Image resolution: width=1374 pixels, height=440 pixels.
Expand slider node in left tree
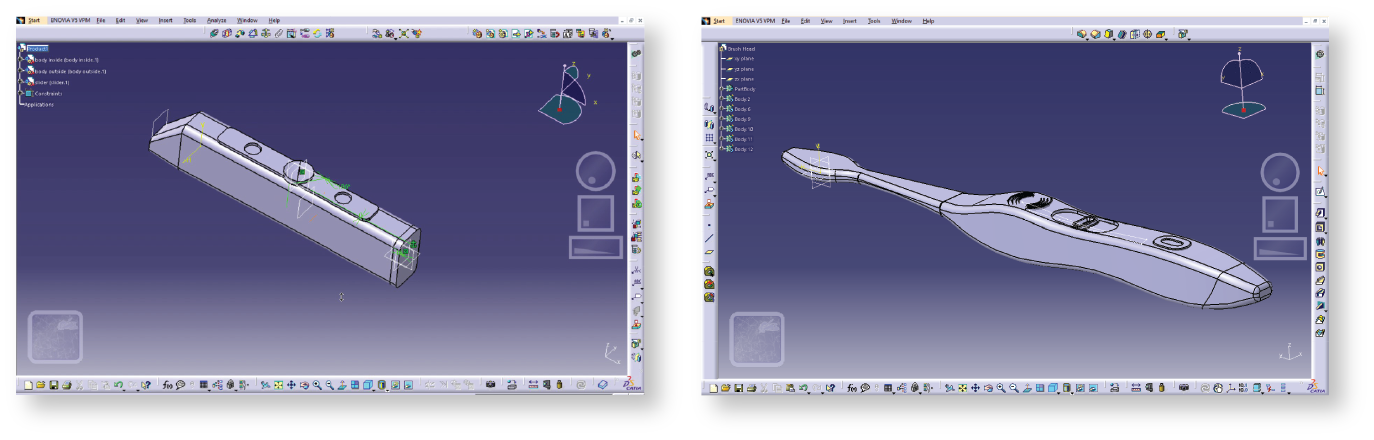pyautogui.click(x=20, y=82)
